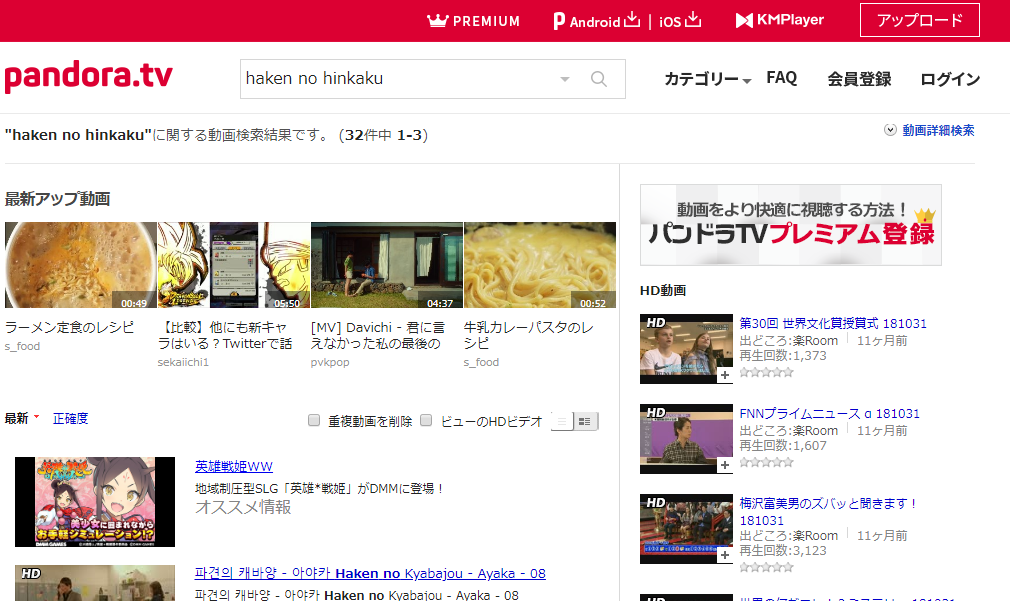Open ラーメン定食のレシピ video title

(x=70, y=327)
